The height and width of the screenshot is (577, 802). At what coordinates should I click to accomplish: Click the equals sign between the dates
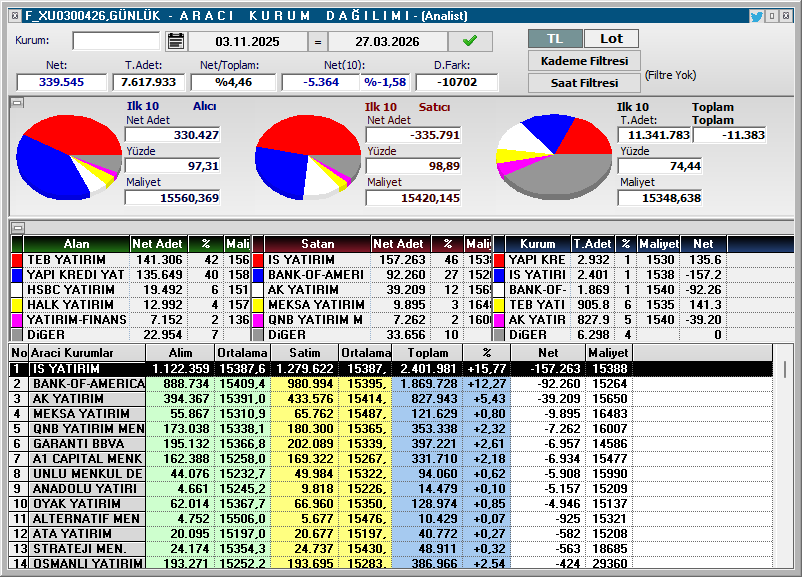tap(317, 42)
